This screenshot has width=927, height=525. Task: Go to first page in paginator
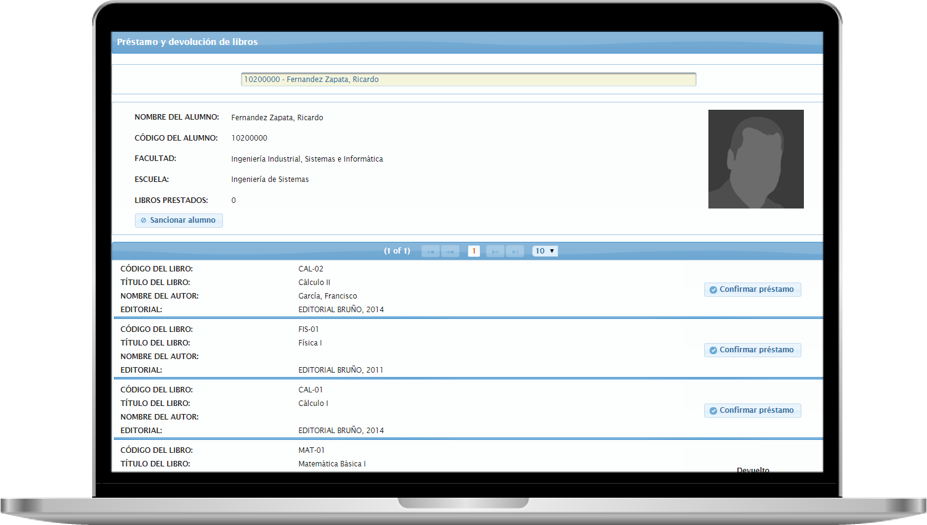point(430,251)
